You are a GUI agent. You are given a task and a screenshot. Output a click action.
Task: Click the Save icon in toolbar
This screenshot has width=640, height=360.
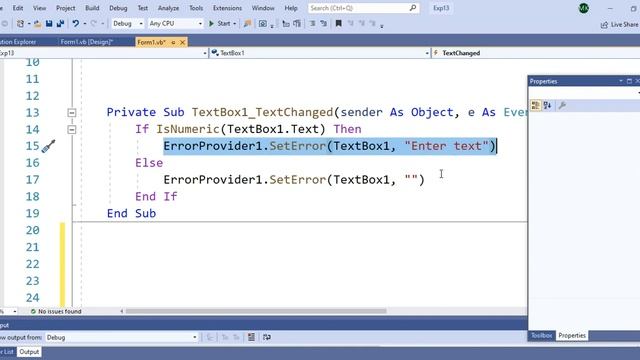click(x=49, y=24)
